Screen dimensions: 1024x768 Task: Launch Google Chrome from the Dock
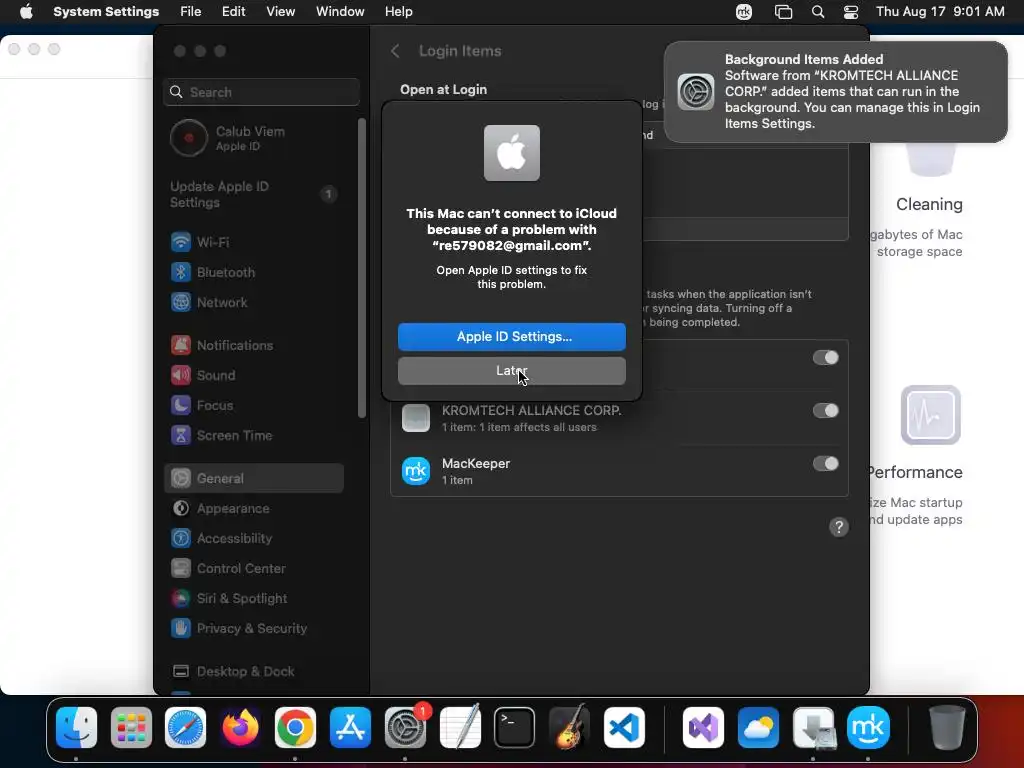pyautogui.click(x=295, y=727)
